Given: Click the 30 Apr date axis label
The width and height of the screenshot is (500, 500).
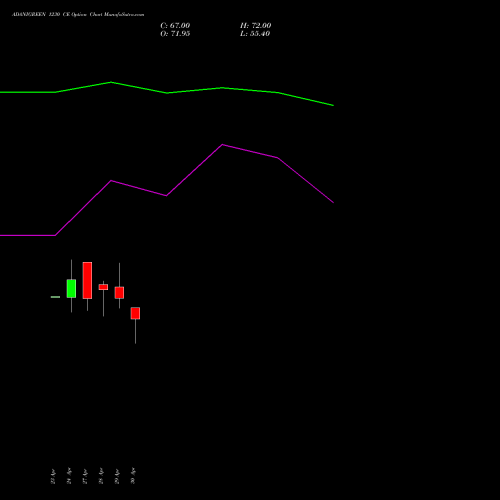Looking at the screenshot, I should tap(133, 476).
